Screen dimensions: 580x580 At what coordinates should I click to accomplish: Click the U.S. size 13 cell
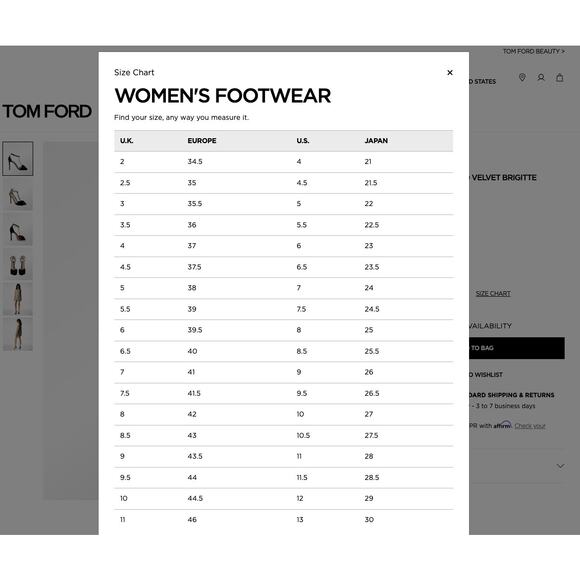(x=300, y=520)
